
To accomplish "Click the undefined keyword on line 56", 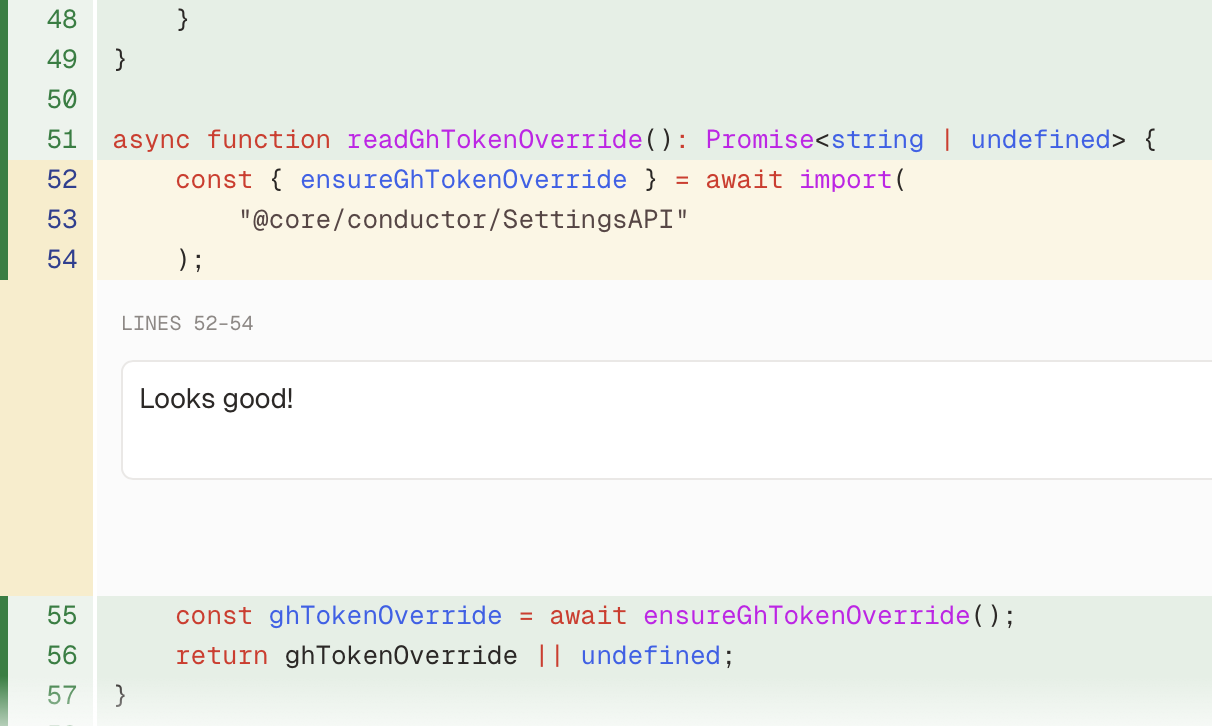I will coord(651,655).
